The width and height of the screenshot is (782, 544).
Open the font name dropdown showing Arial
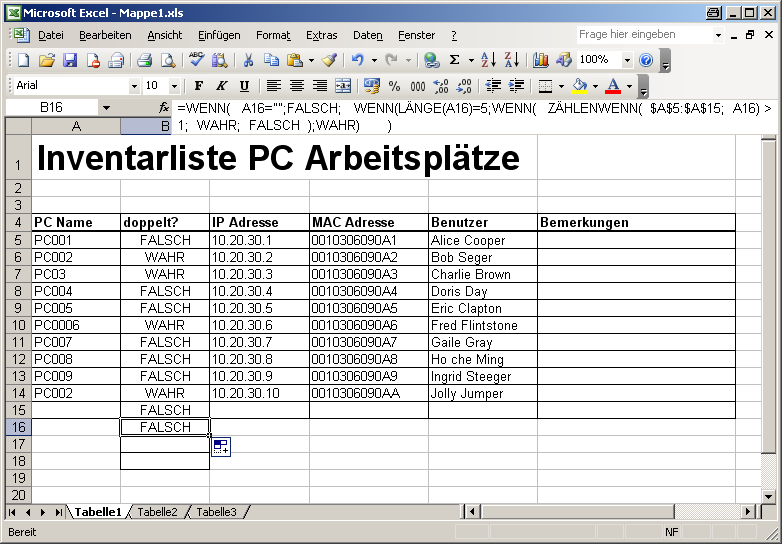pyautogui.click(x=134, y=86)
